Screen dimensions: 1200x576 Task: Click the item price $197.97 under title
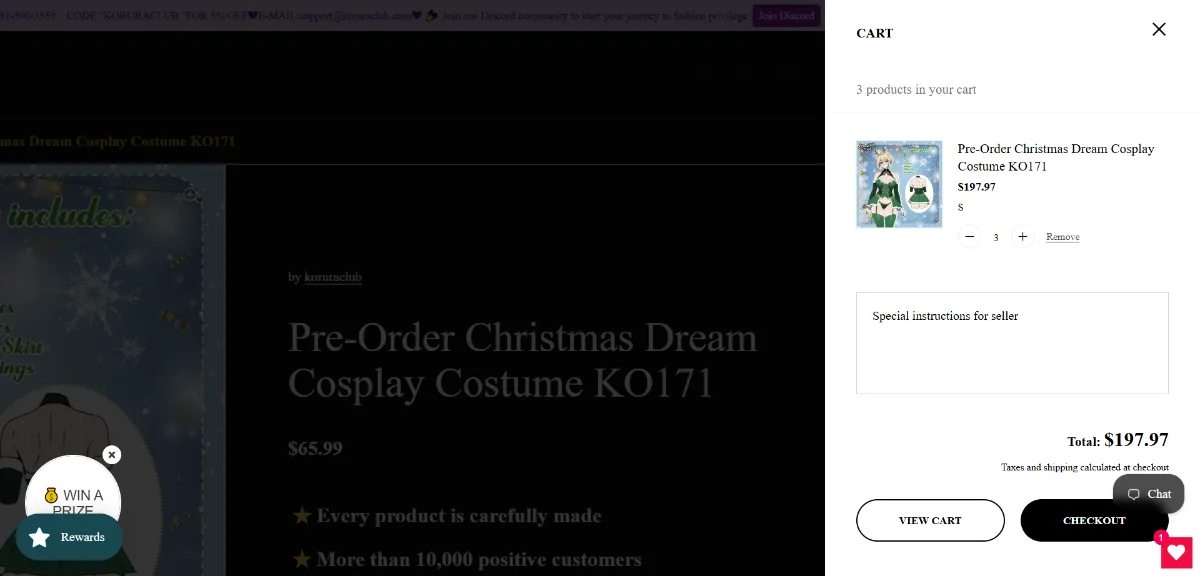[977, 187]
